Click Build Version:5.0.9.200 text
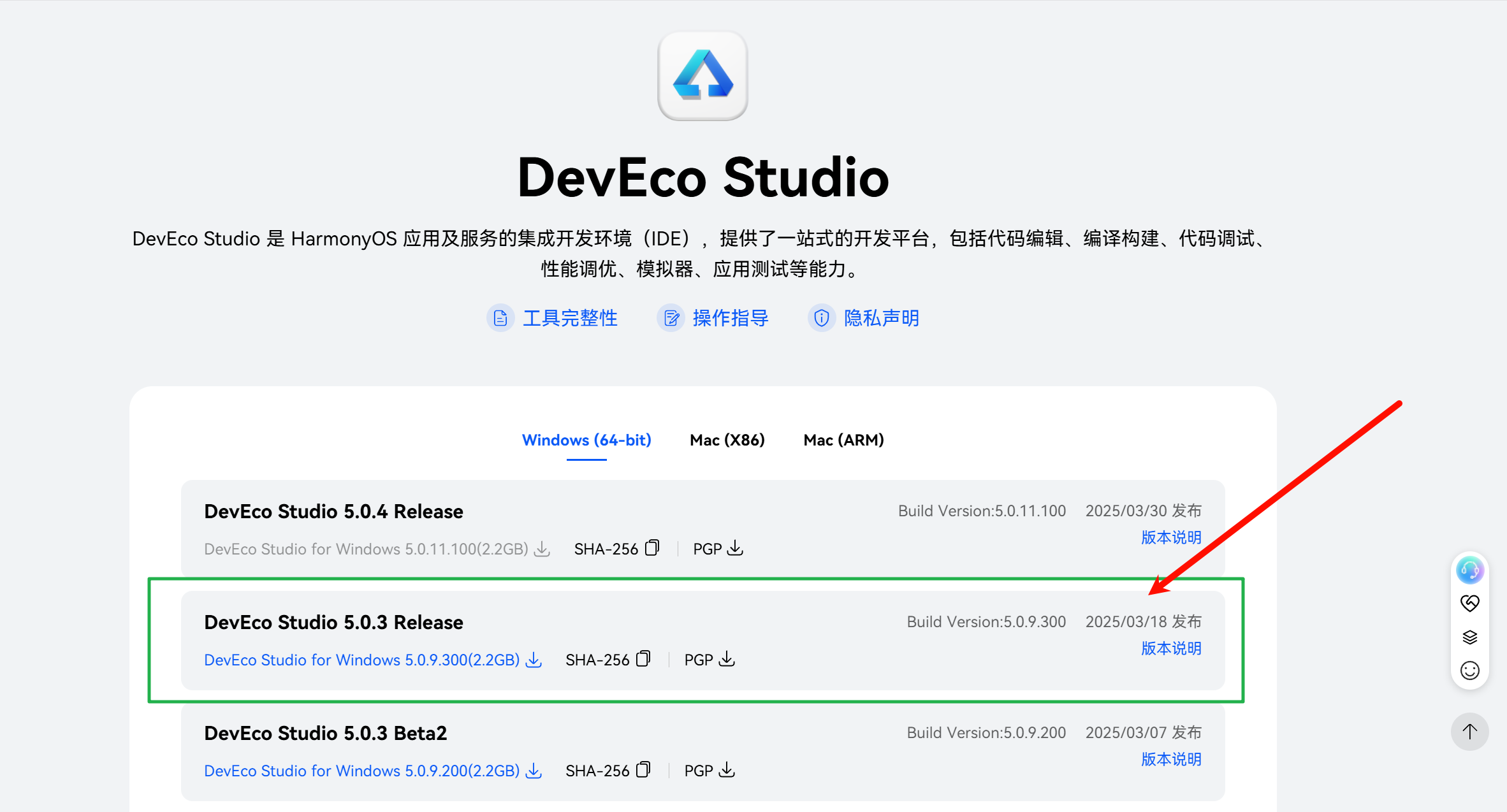The height and width of the screenshot is (812, 1507). pyautogui.click(x=986, y=732)
